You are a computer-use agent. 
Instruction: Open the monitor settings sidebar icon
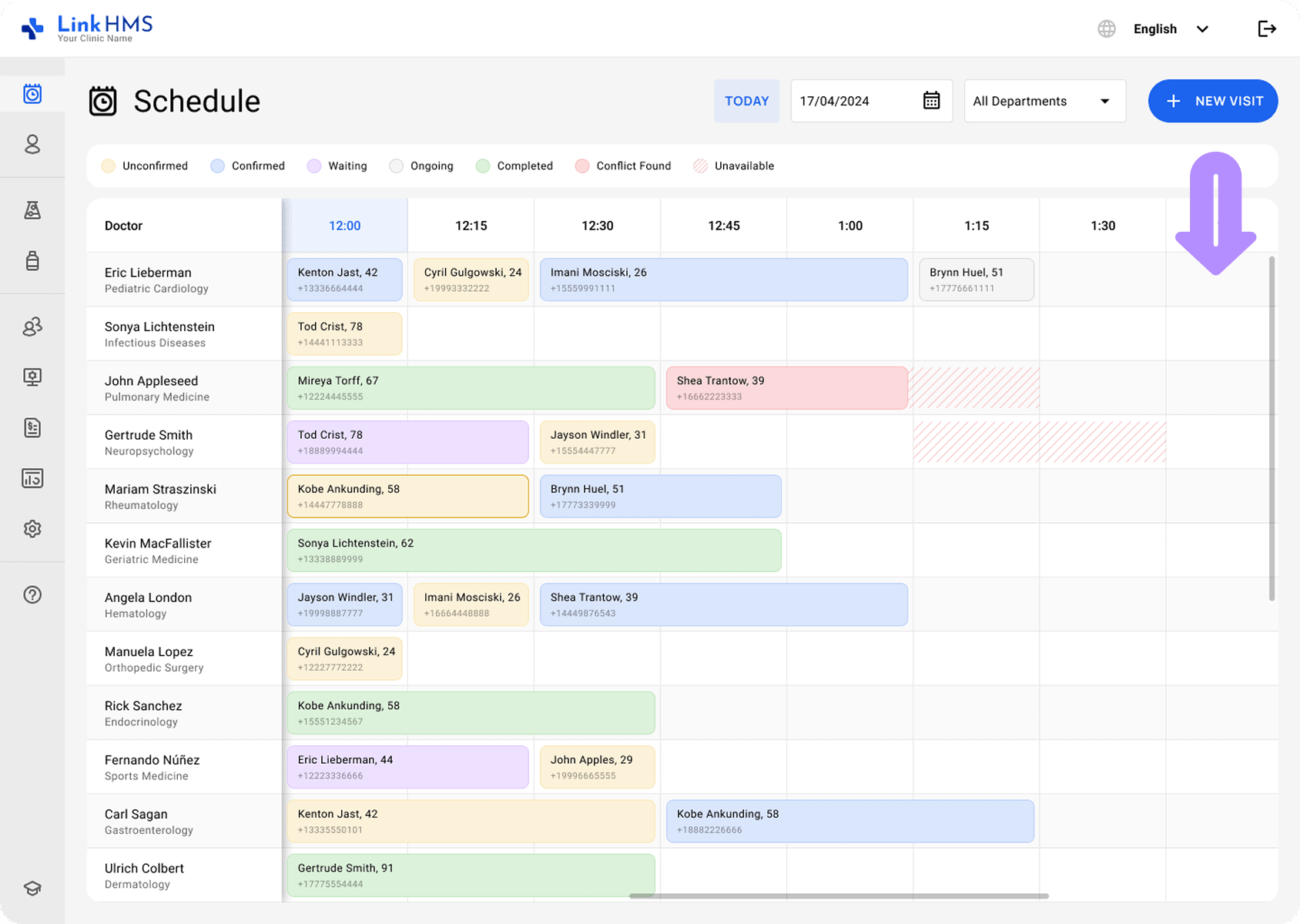pos(32,377)
